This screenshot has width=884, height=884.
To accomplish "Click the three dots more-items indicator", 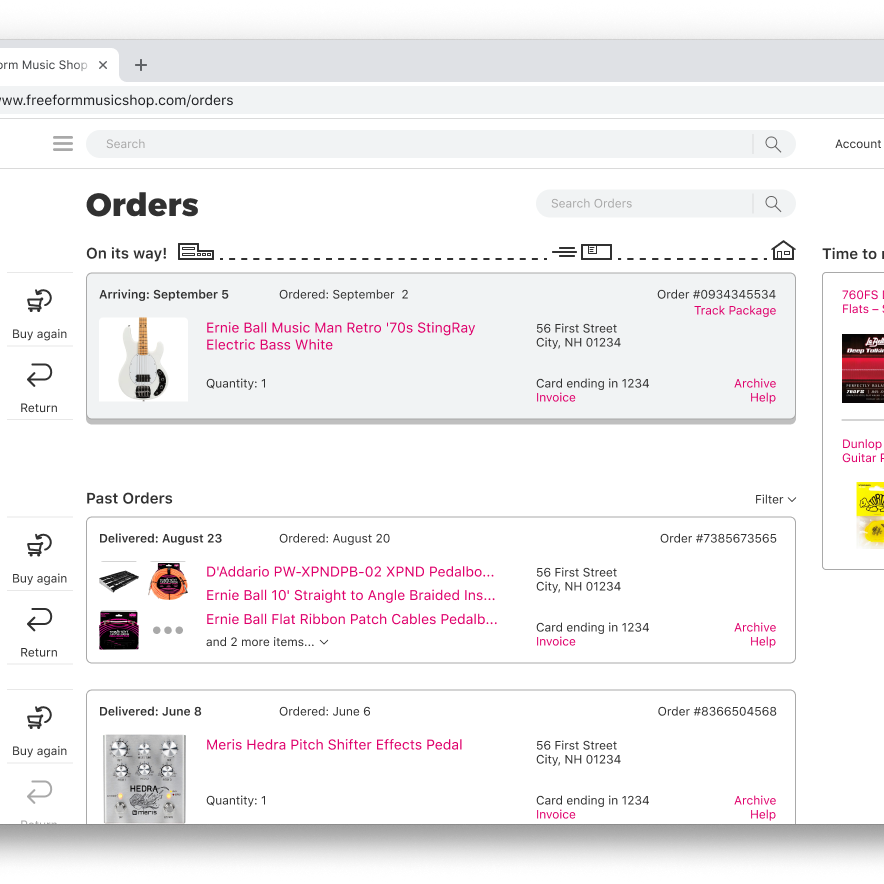I will (x=168, y=630).
